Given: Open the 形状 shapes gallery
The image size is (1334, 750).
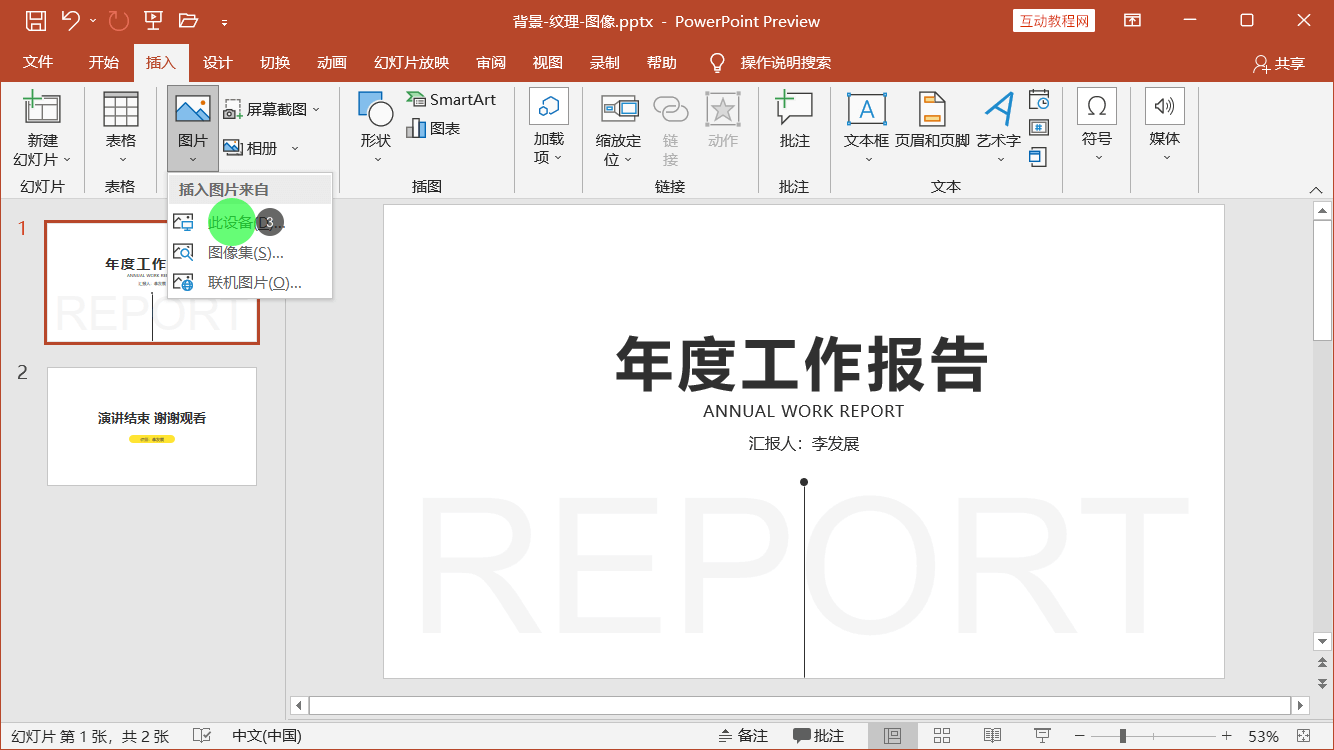Looking at the screenshot, I should tap(376, 129).
